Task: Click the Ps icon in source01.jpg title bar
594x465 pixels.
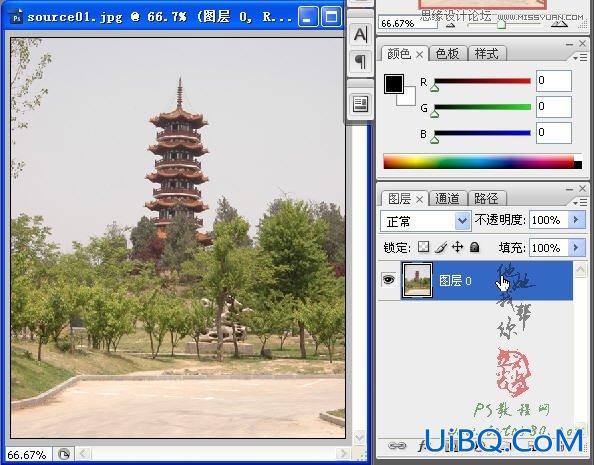Action: 16,17
